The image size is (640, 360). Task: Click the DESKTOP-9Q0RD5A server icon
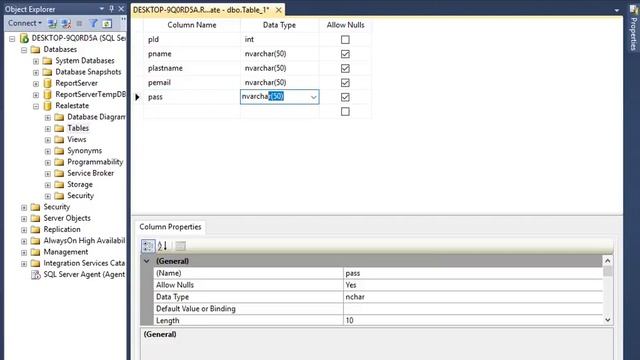pyautogui.click(x=24, y=38)
